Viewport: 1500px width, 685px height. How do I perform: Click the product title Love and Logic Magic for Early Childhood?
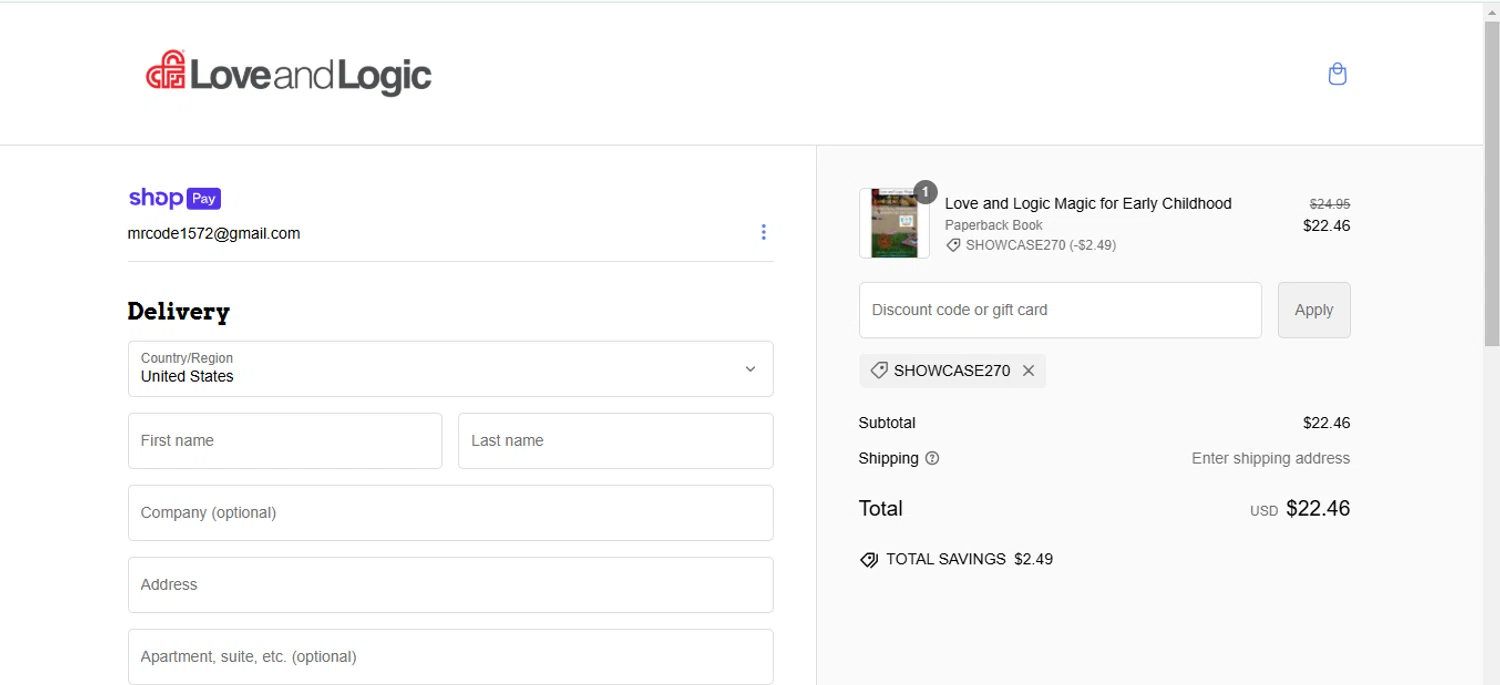(1088, 204)
